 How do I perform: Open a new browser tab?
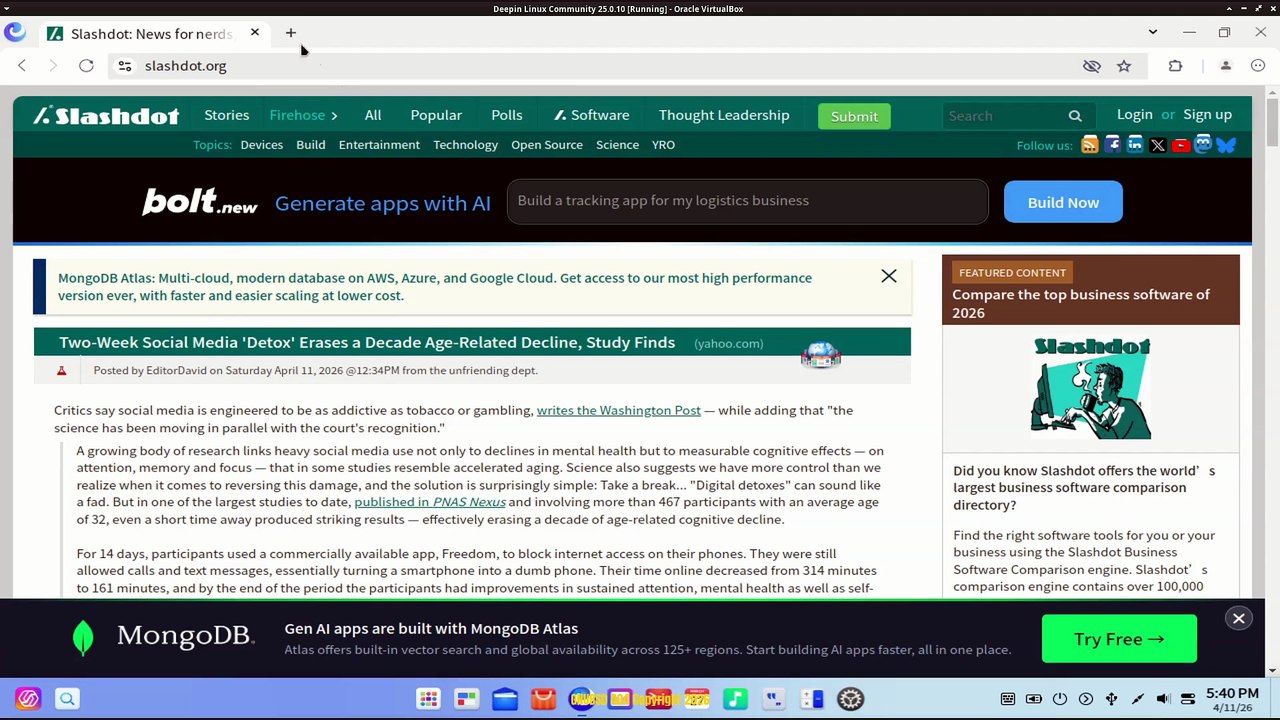click(x=291, y=33)
